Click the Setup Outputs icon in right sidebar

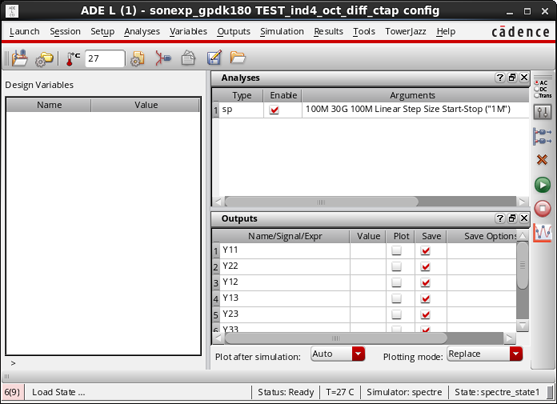[x=542, y=137]
